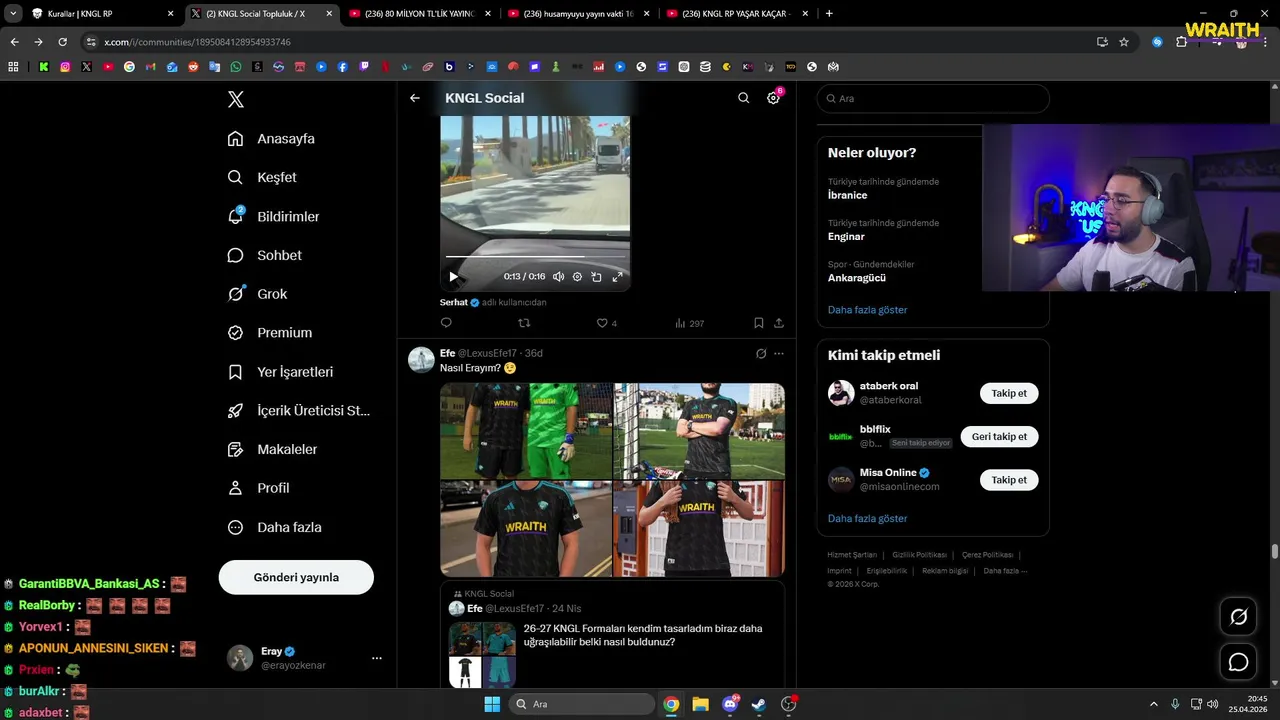Bookmark Serhat's video post
The width and height of the screenshot is (1280, 720).
point(758,323)
